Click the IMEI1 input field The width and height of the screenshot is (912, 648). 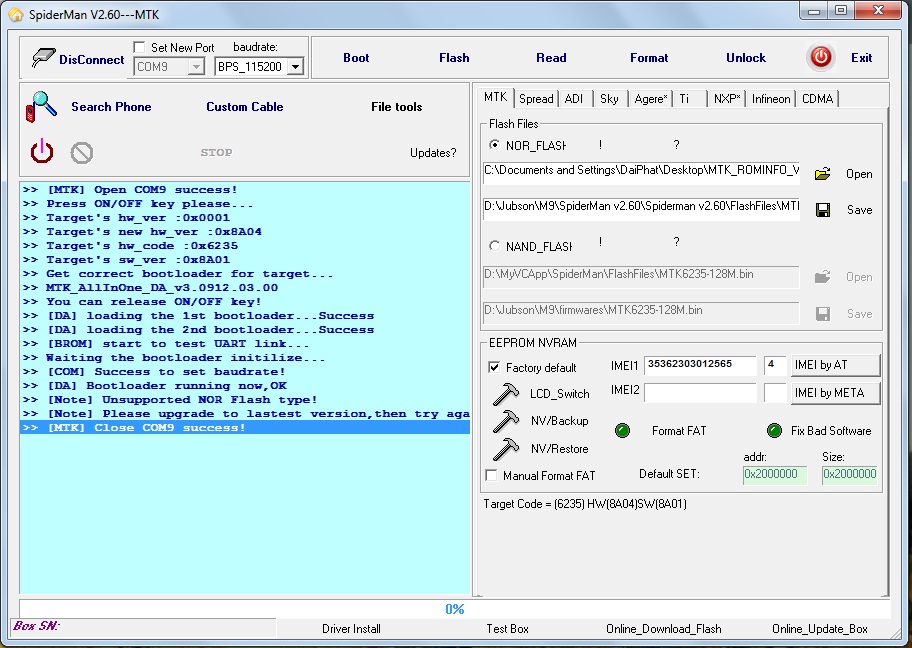[701, 365]
